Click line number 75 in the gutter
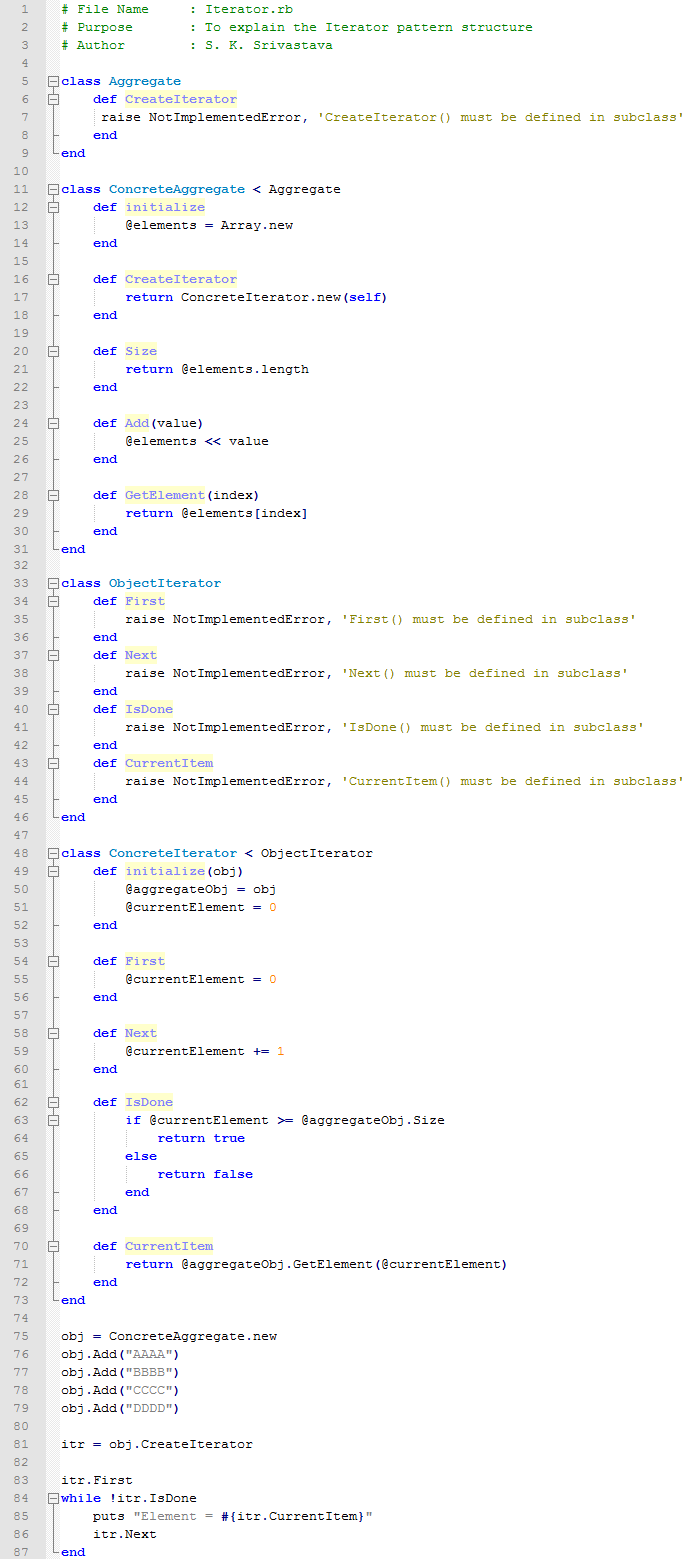This screenshot has width=688, height=1559. coord(23,1336)
